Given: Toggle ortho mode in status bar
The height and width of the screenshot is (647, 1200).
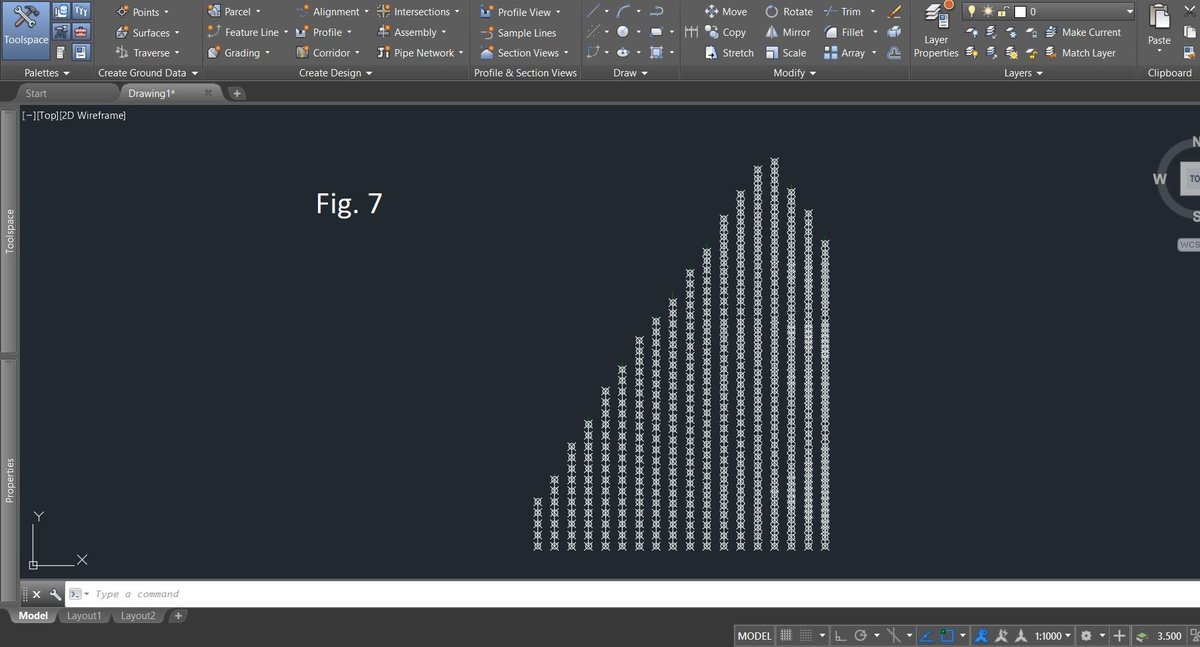Looking at the screenshot, I should pyautogui.click(x=840, y=636).
